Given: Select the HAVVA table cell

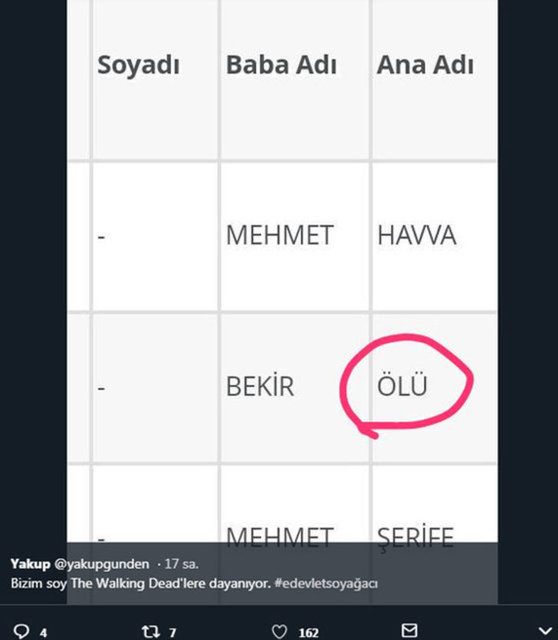Looking at the screenshot, I should 417,236.
